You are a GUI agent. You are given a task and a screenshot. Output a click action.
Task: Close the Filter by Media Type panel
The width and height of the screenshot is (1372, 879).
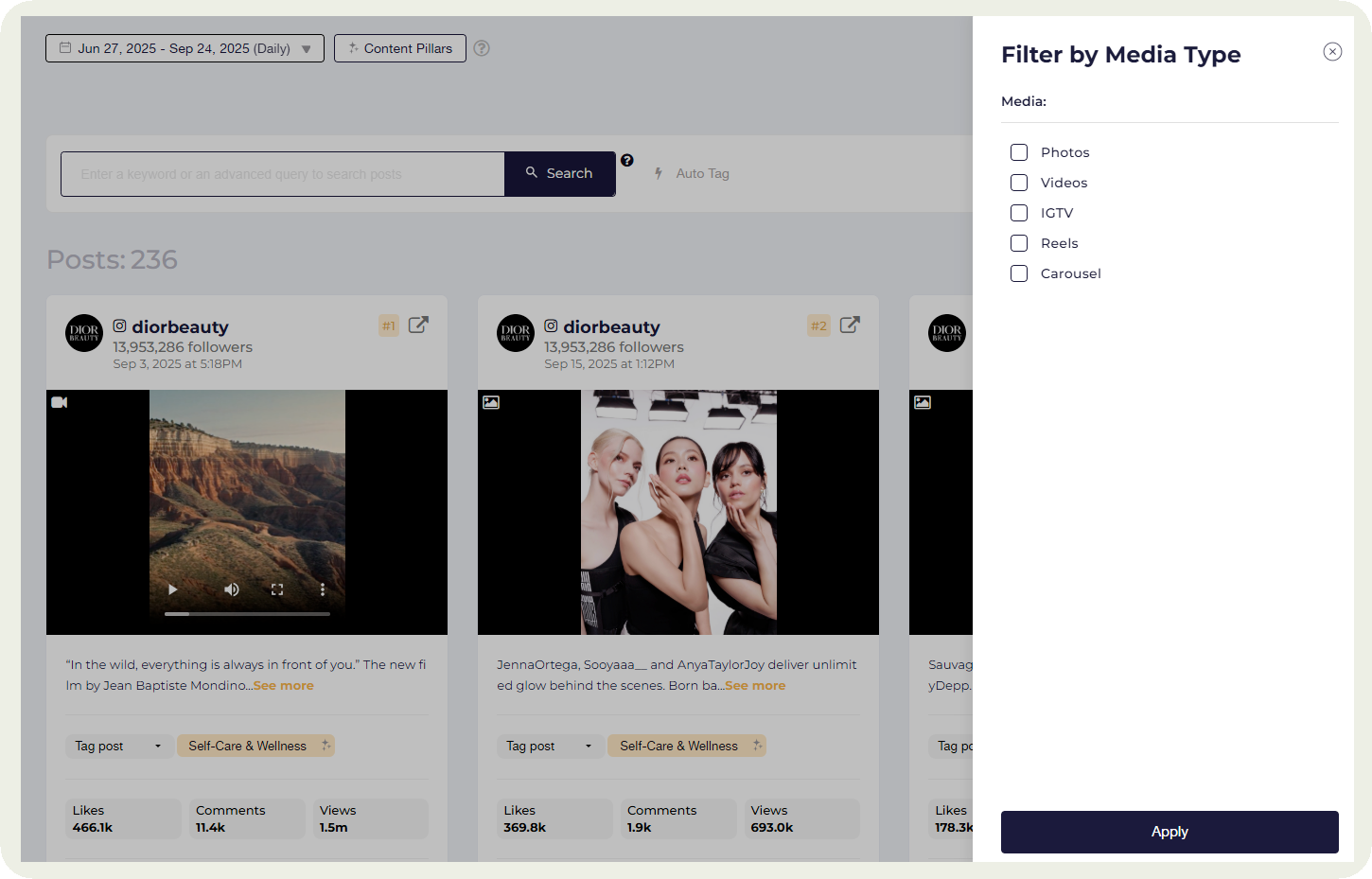pos(1332,52)
